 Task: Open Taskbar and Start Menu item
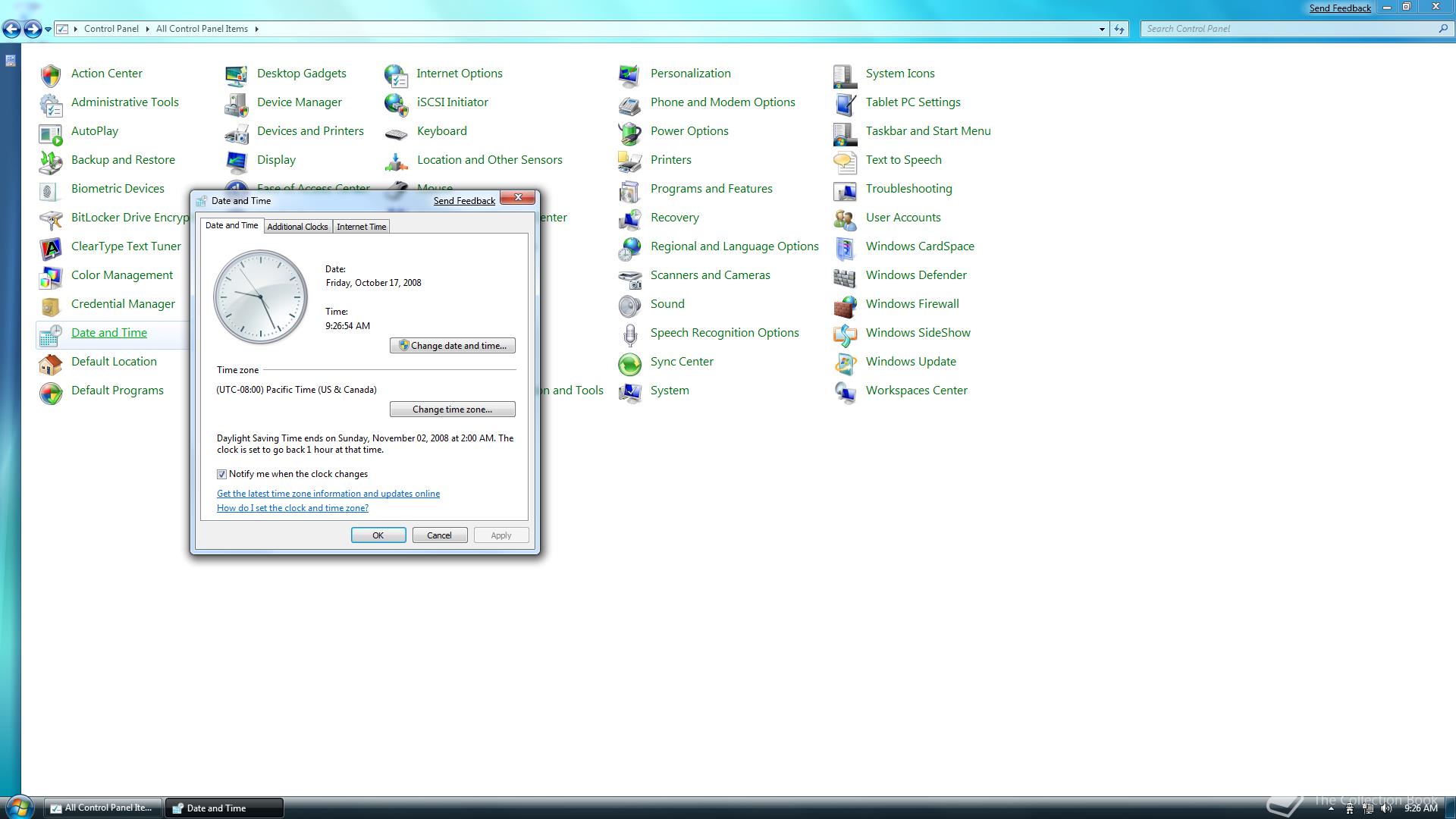click(928, 131)
